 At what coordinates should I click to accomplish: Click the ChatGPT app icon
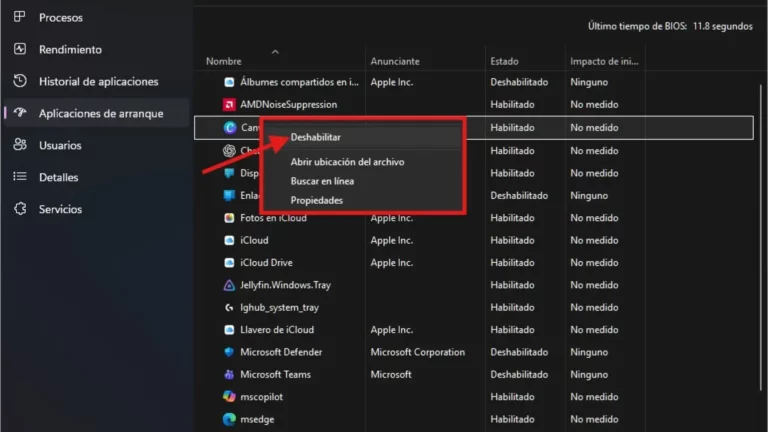229,150
